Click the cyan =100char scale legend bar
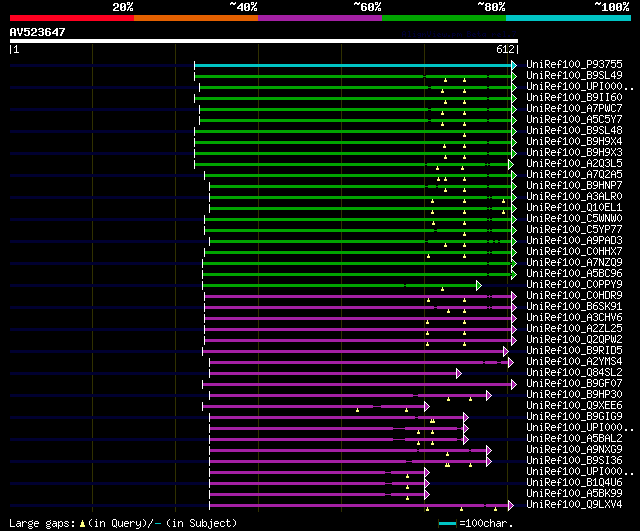The height and width of the screenshot is (531, 640). pyautogui.click(x=447, y=523)
